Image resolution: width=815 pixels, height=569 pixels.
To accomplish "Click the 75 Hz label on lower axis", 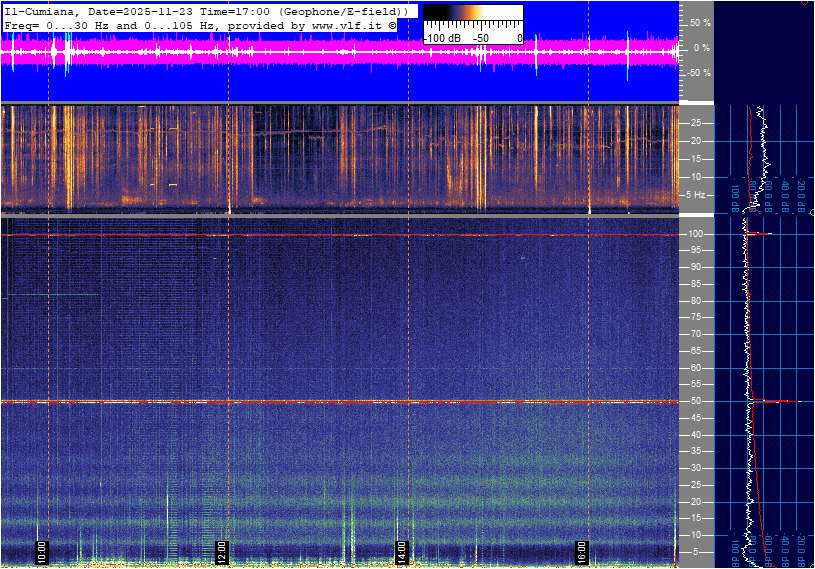I will (x=695, y=317).
